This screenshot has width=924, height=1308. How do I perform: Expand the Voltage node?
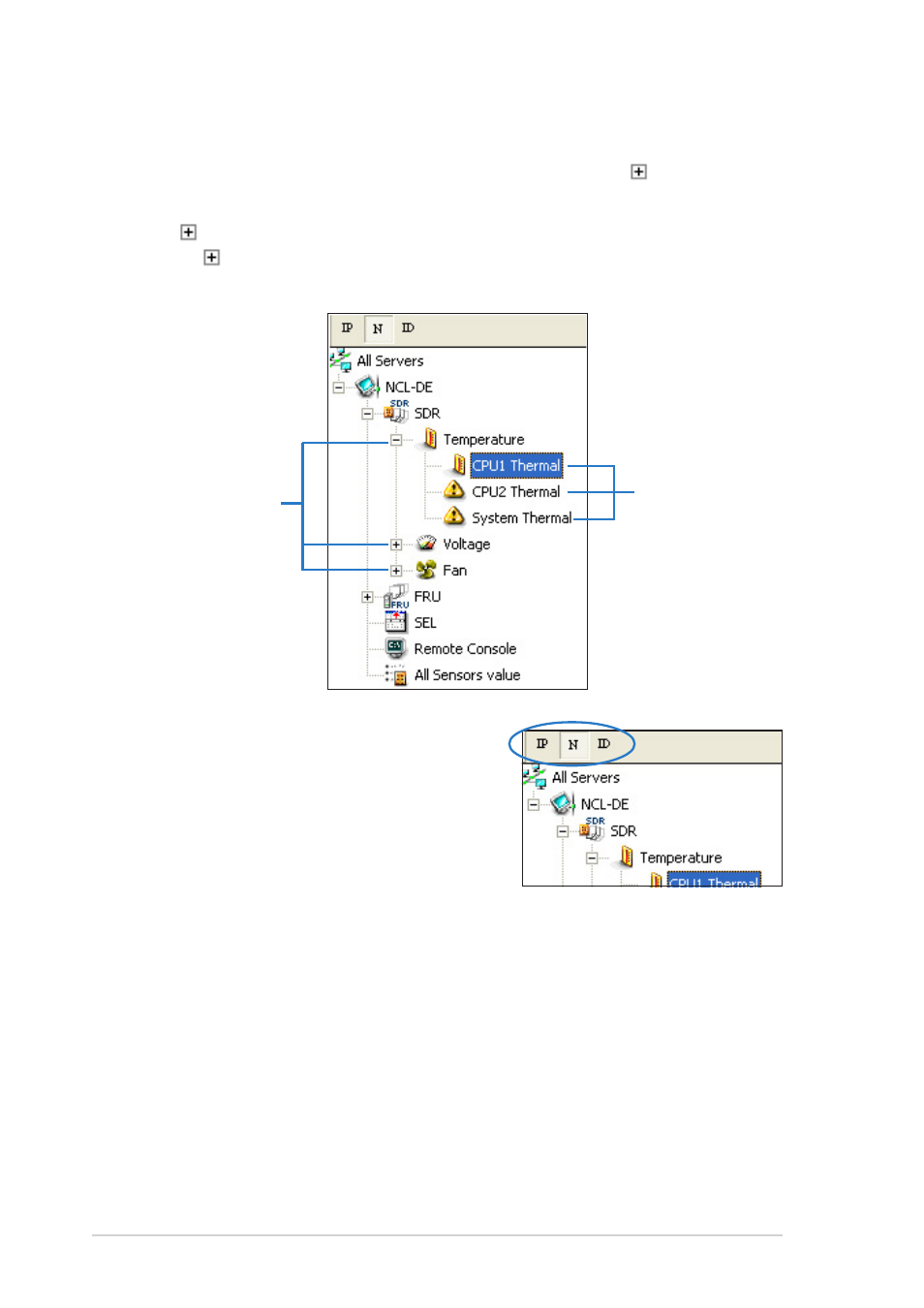(396, 545)
